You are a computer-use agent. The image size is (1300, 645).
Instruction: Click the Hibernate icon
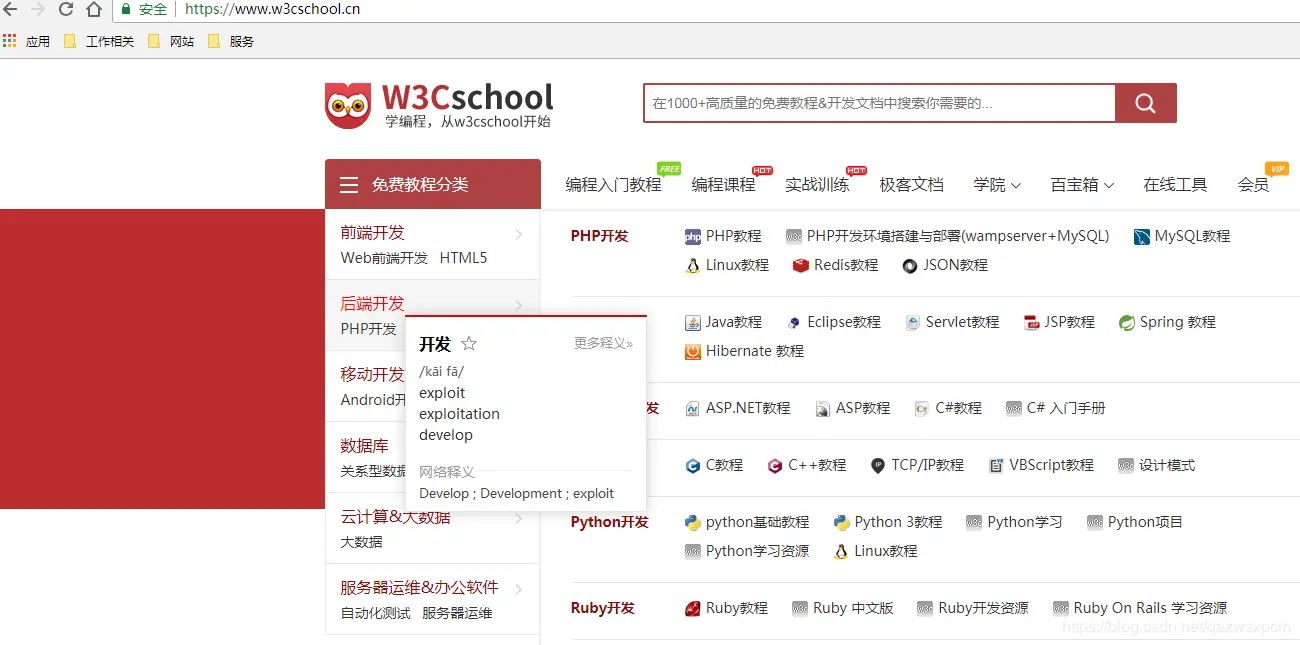694,351
